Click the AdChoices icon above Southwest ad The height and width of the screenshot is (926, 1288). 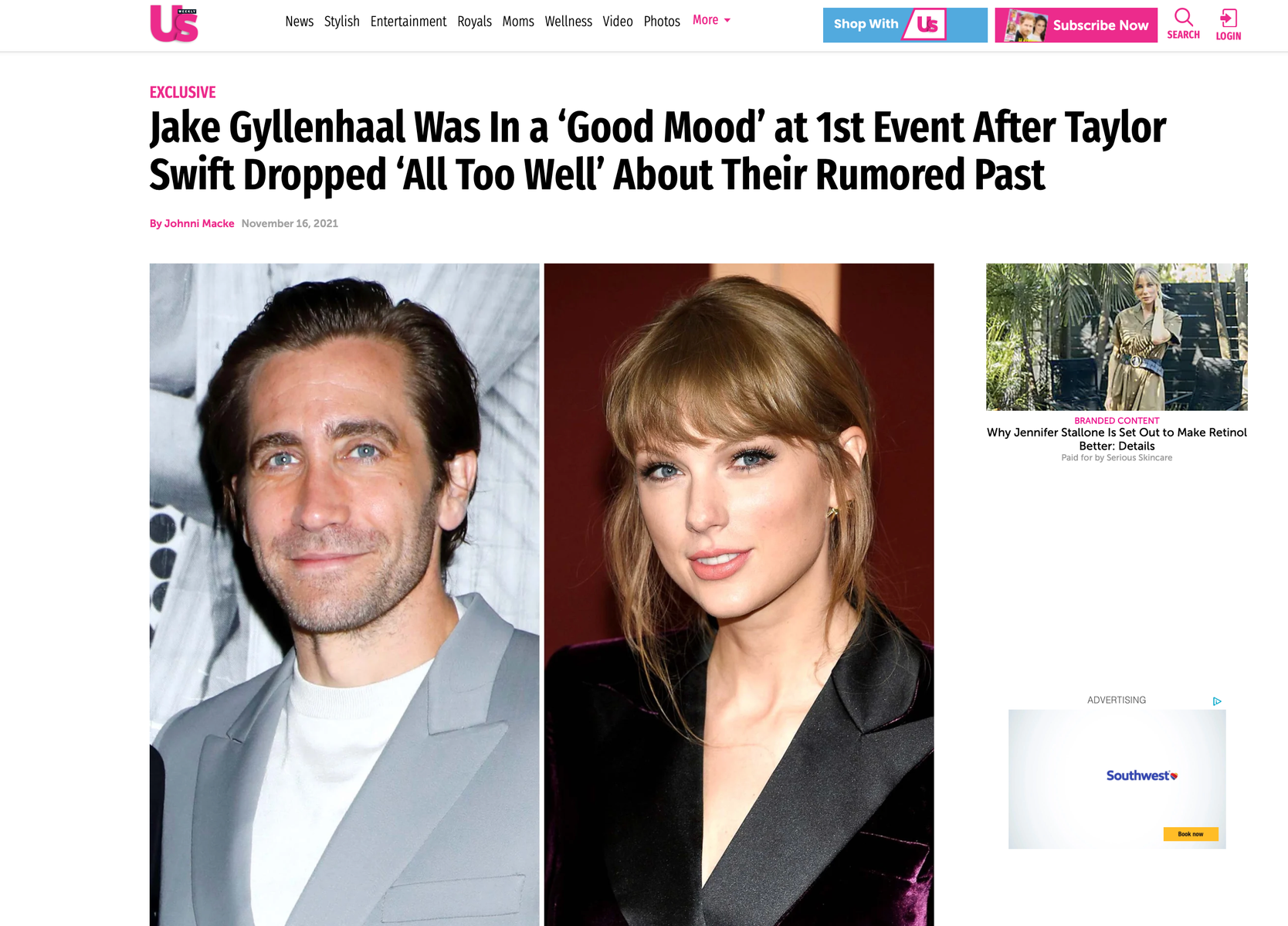click(1217, 701)
